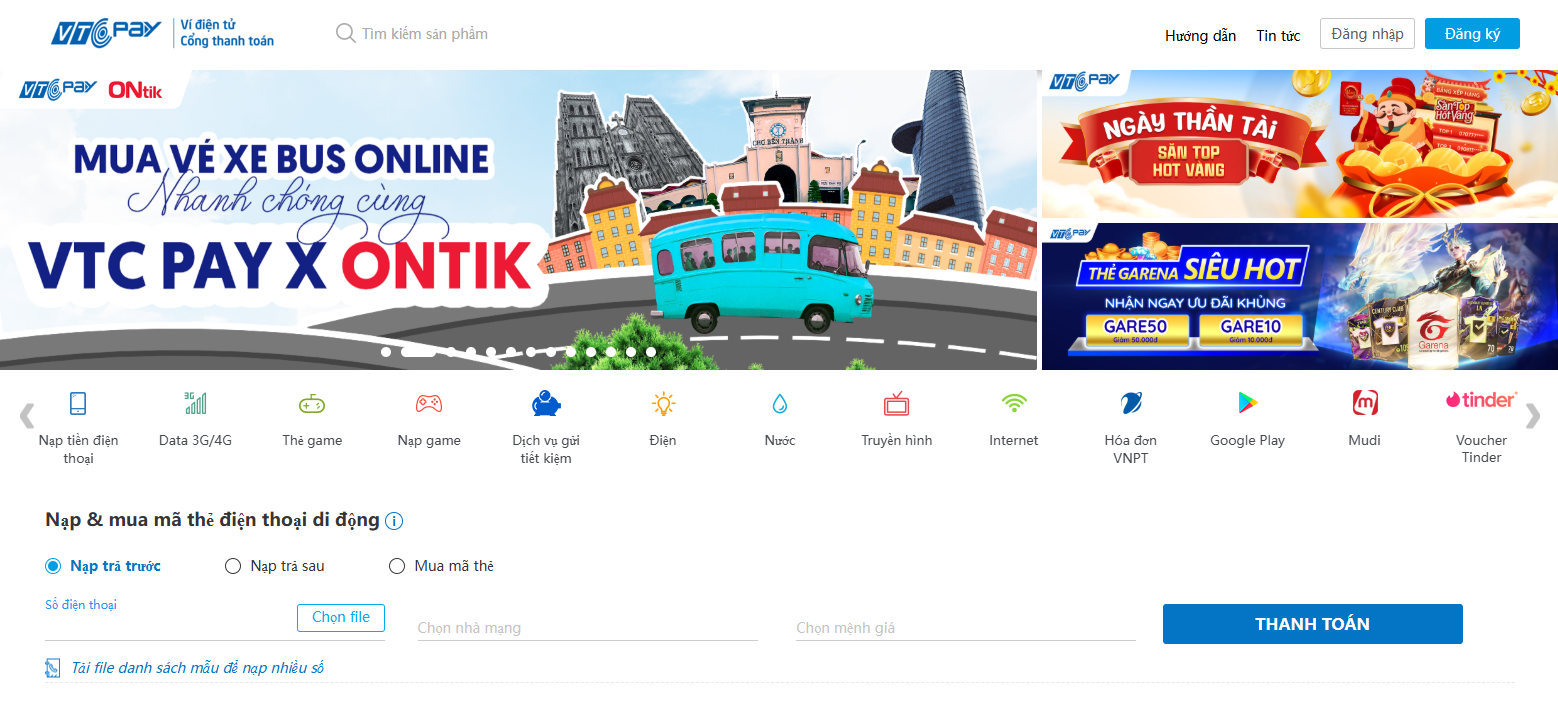Slide service carousel right with arrow

pyautogui.click(x=1532, y=416)
